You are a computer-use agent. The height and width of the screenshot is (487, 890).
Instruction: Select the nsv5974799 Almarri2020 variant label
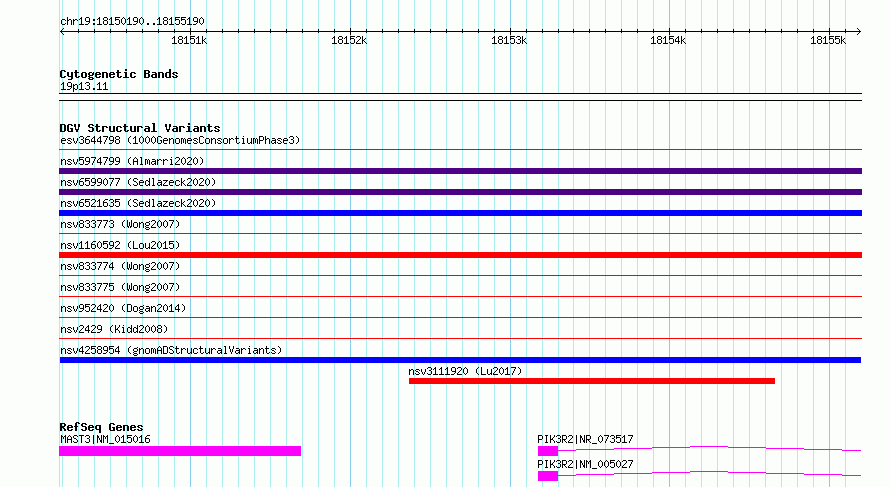pos(132,161)
